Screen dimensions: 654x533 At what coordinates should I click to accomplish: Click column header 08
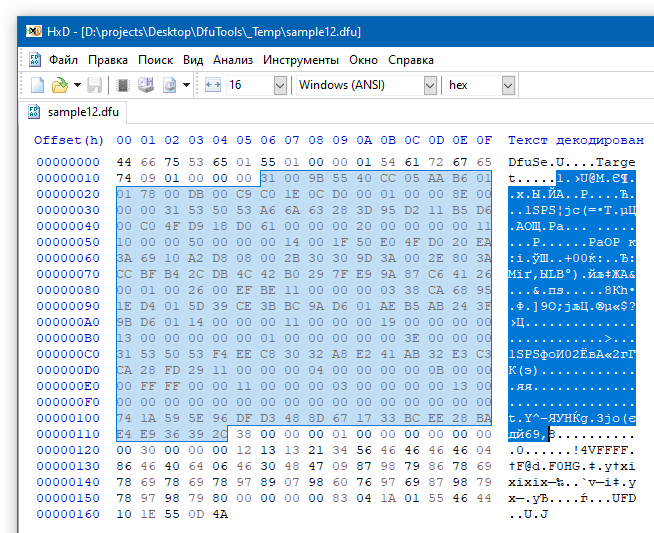pyautogui.click(x=316, y=140)
